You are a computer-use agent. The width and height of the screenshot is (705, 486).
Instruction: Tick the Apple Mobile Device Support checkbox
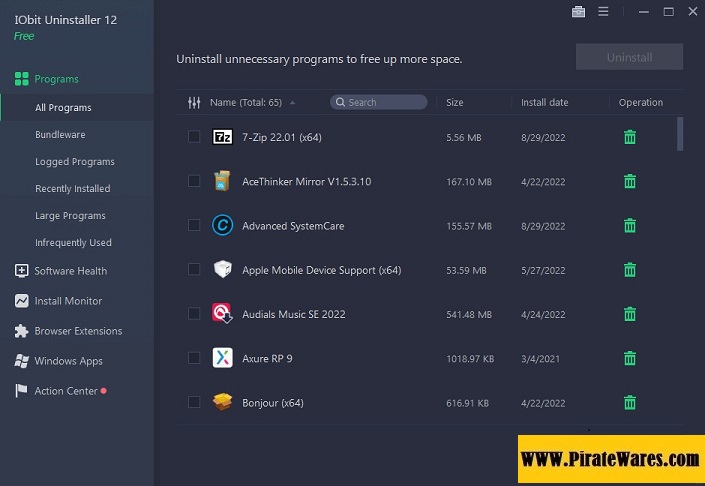pyautogui.click(x=194, y=270)
